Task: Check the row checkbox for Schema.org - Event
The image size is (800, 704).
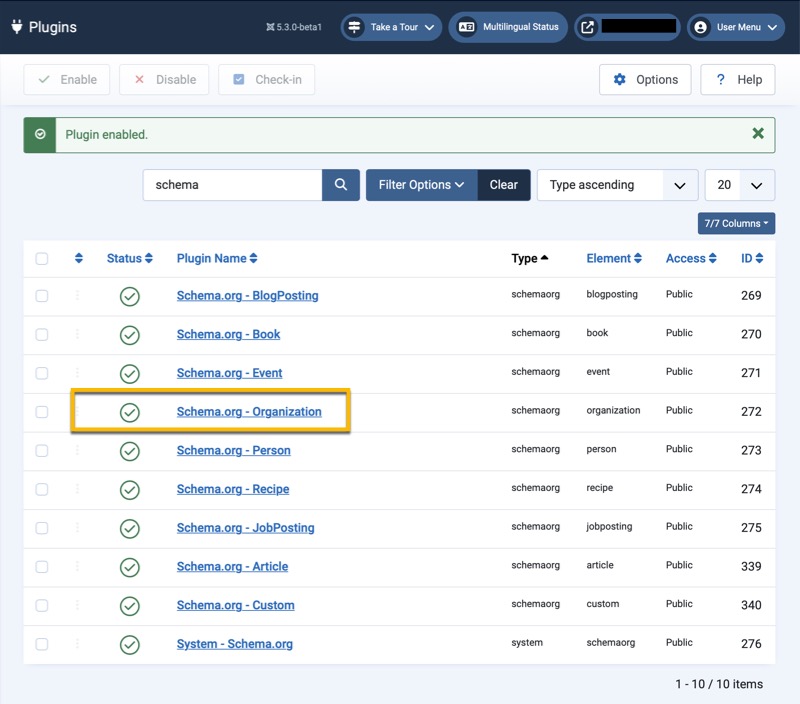Action: [x=42, y=372]
